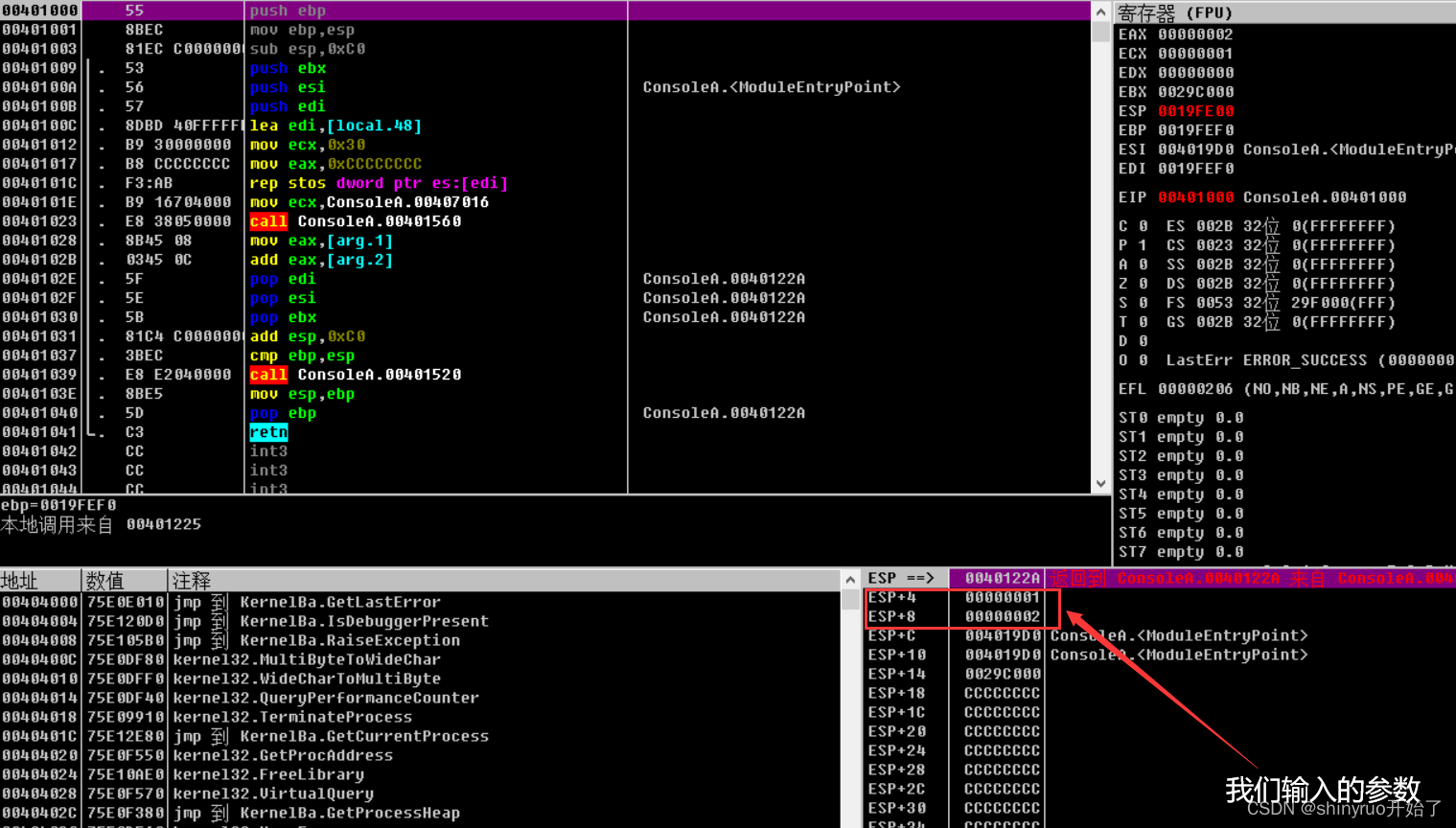This screenshot has width=1456, height=828.
Task: Toggle the Z zero flag value
Action: [1143, 284]
